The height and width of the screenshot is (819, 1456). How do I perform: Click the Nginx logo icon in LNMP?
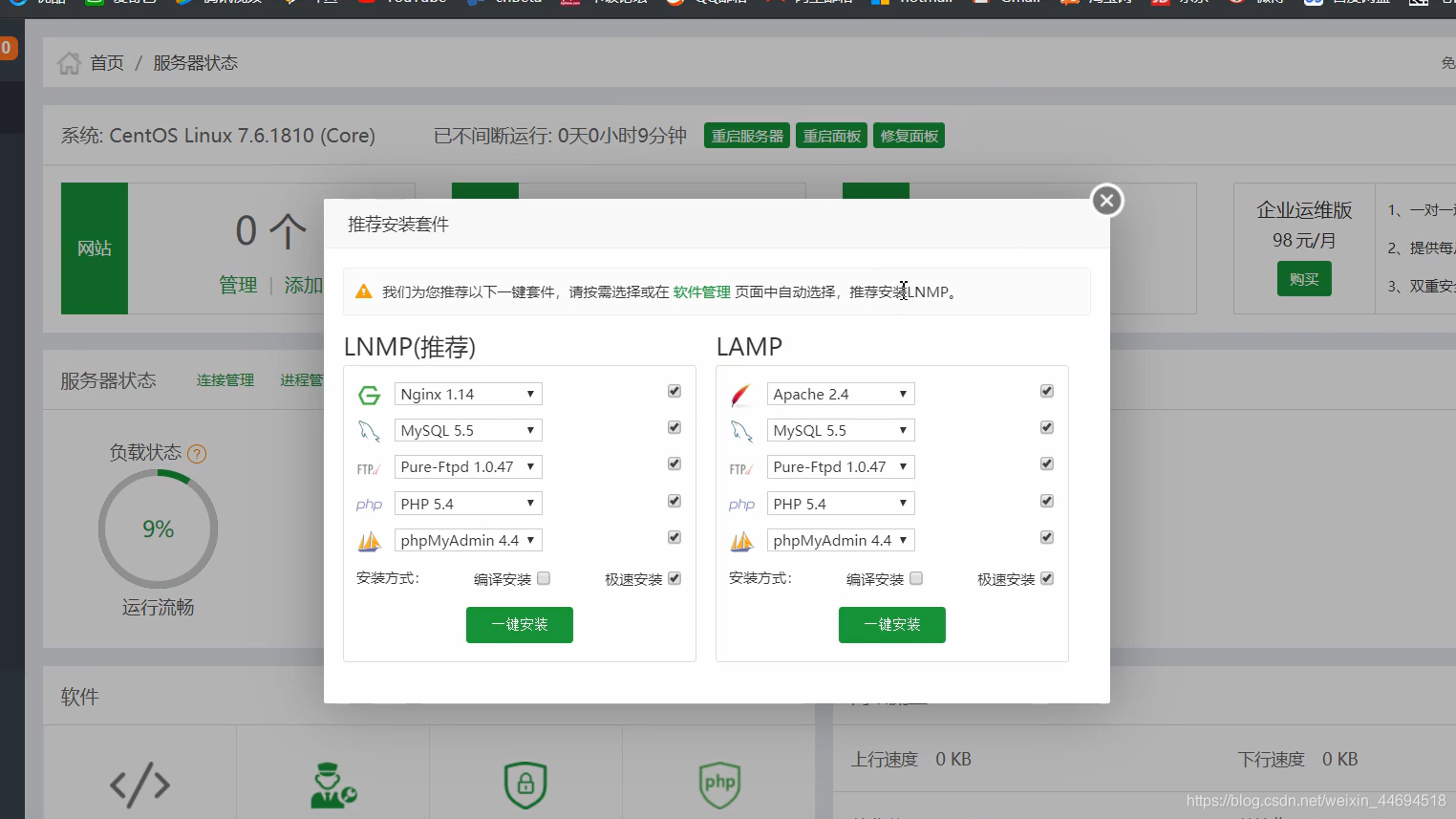pos(369,395)
